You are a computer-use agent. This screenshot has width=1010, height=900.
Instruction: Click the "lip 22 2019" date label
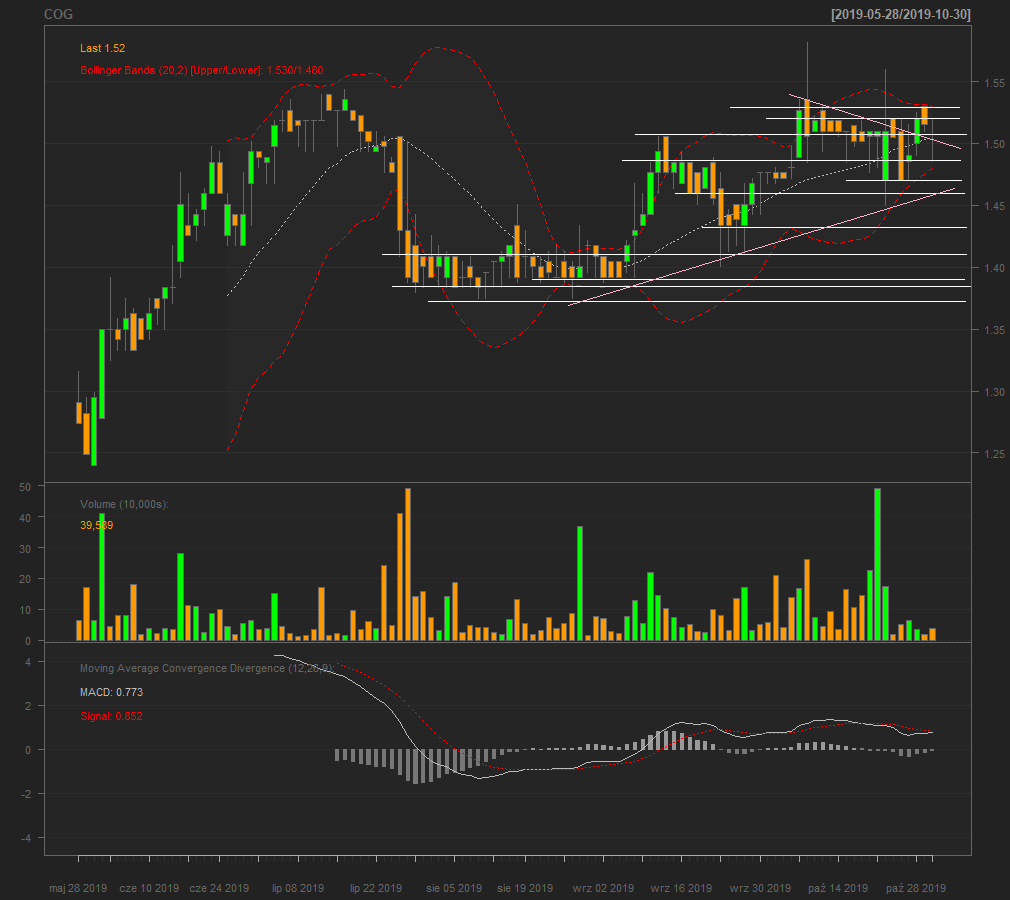(x=376, y=888)
